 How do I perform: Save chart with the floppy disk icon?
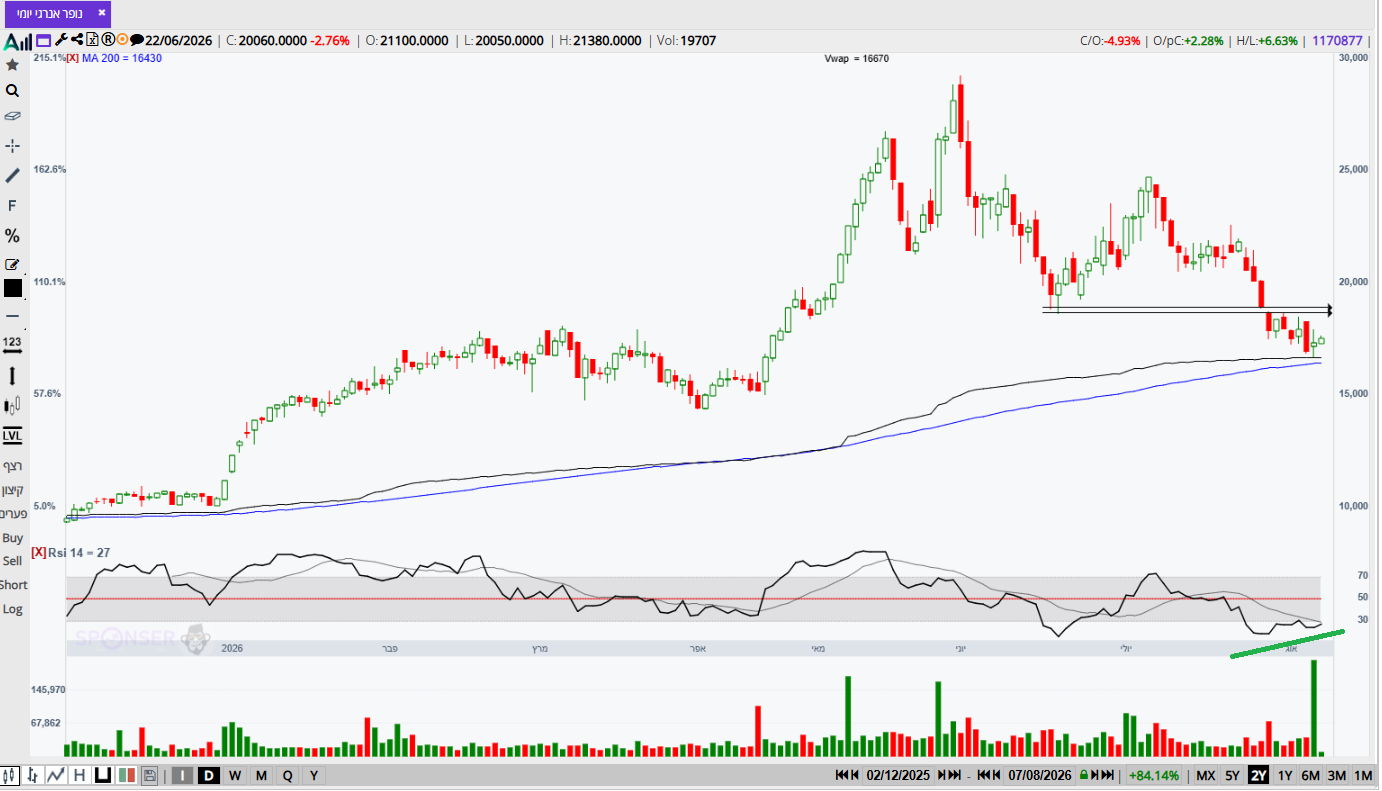[x=149, y=776]
